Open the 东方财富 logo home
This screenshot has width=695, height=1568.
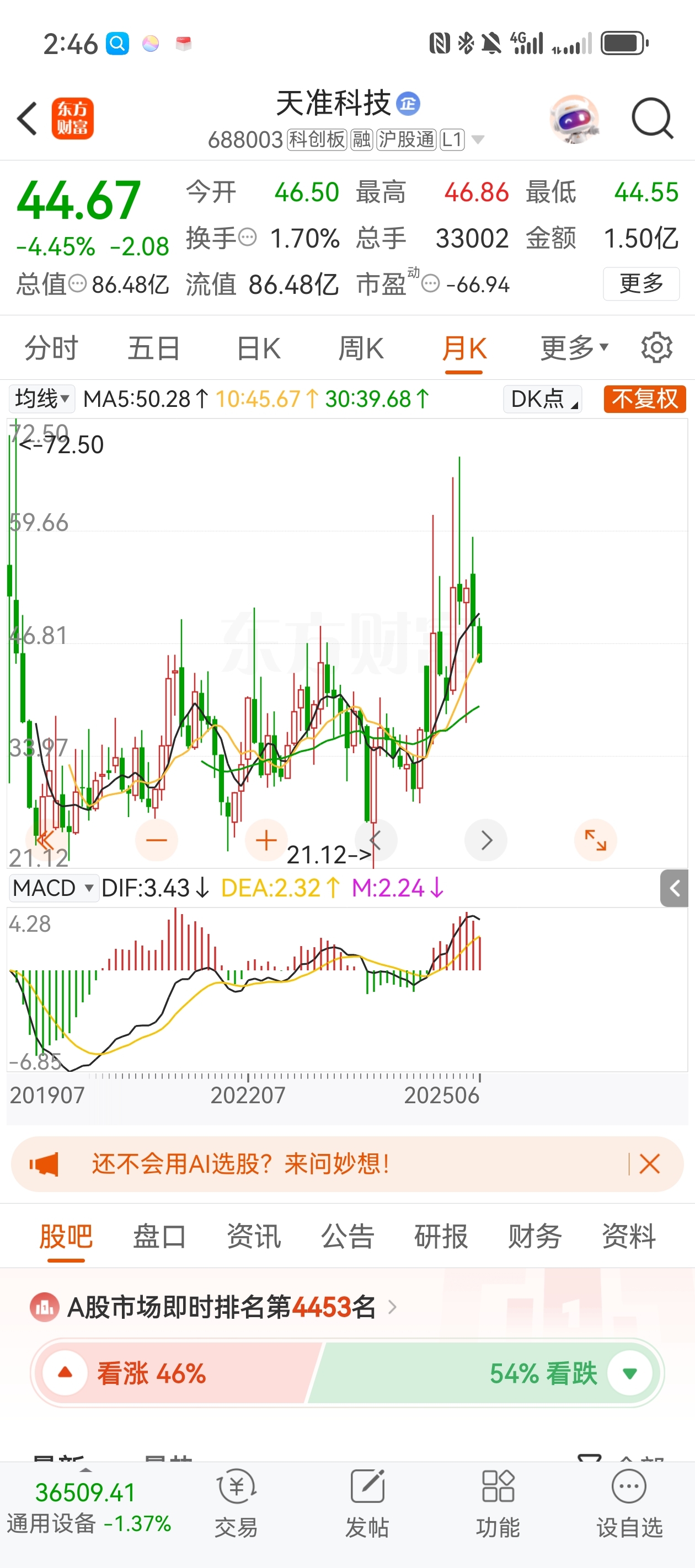[x=72, y=119]
